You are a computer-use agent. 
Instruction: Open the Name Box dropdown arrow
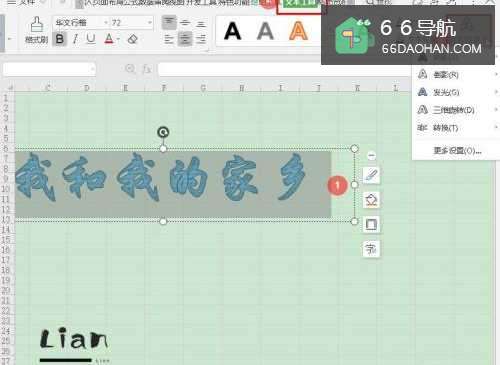pyautogui.click(x=92, y=69)
